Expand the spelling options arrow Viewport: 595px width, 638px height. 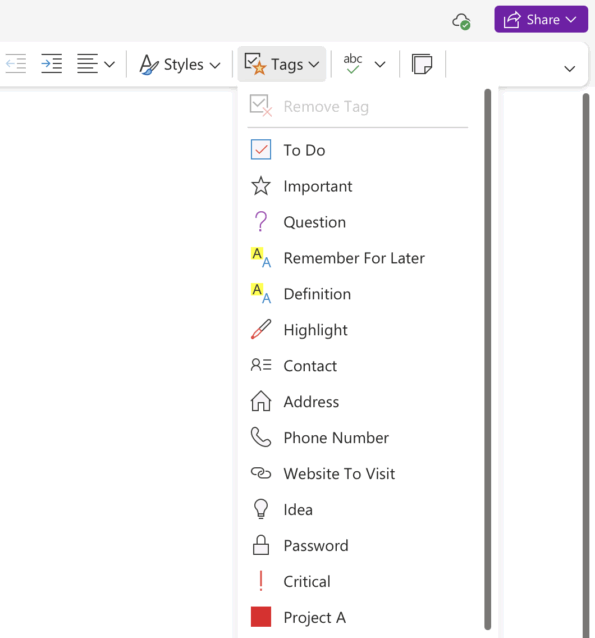tap(380, 64)
